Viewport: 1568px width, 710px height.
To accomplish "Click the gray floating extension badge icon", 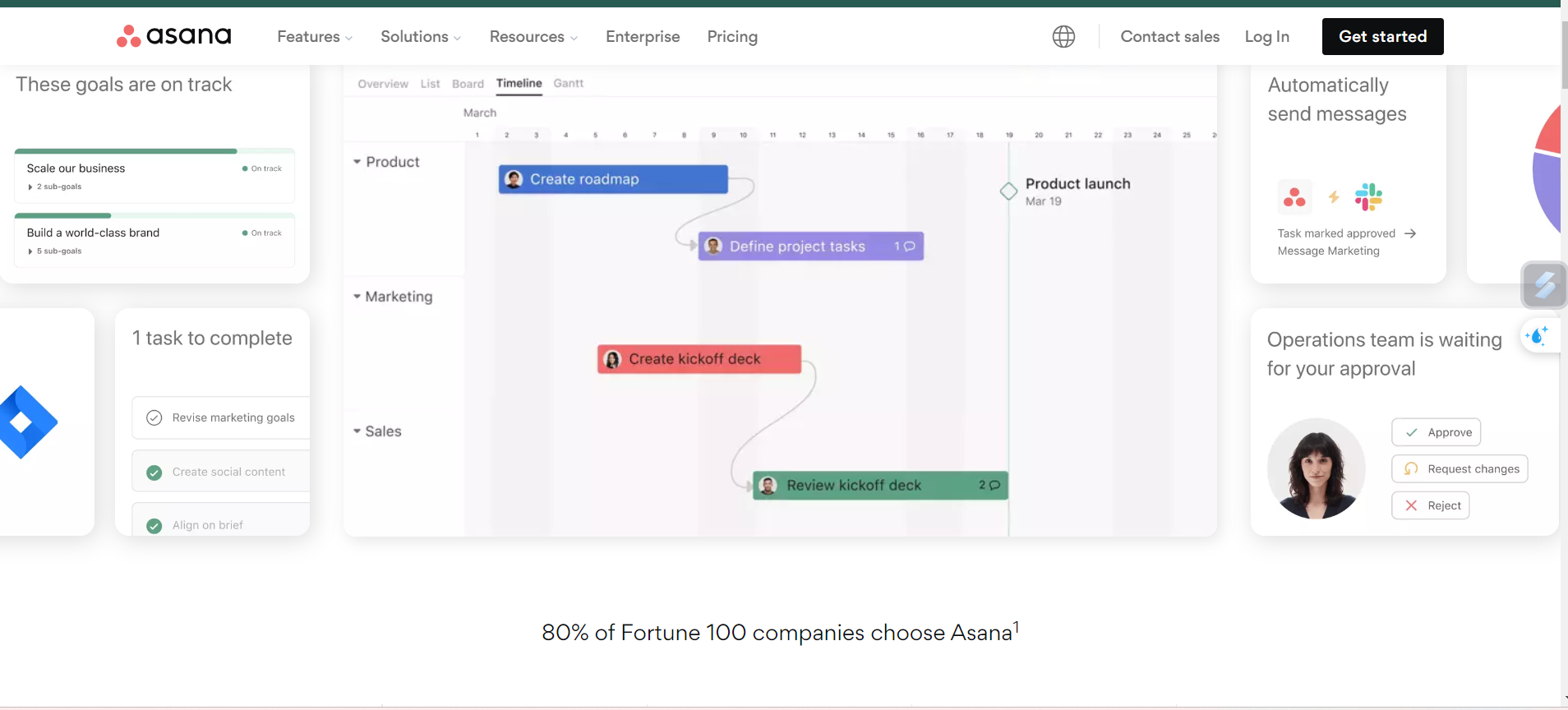I will point(1544,285).
